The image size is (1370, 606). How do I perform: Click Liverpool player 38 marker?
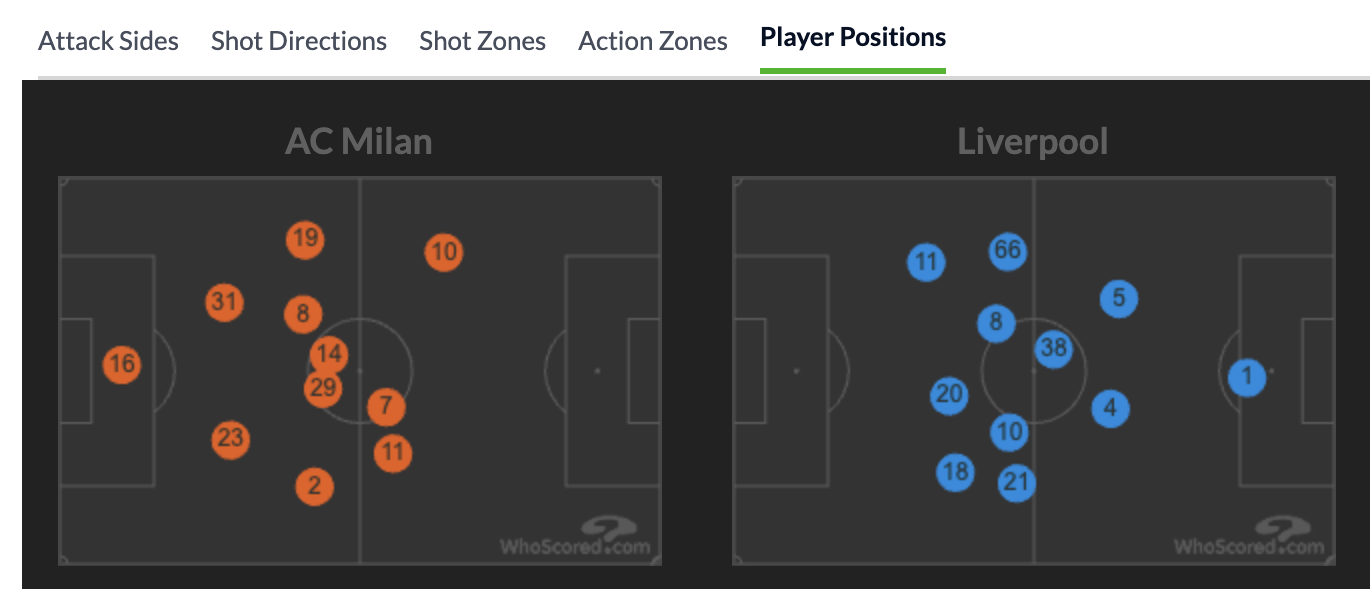(x=1053, y=348)
